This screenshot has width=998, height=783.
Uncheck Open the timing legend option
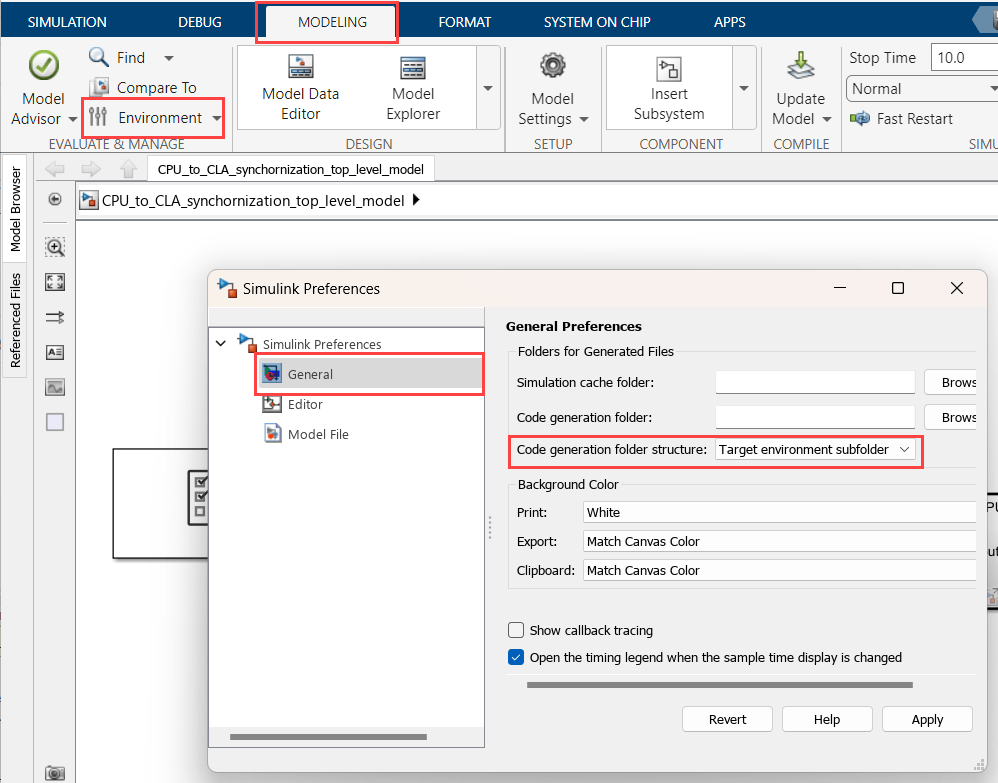pyautogui.click(x=516, y=658)
